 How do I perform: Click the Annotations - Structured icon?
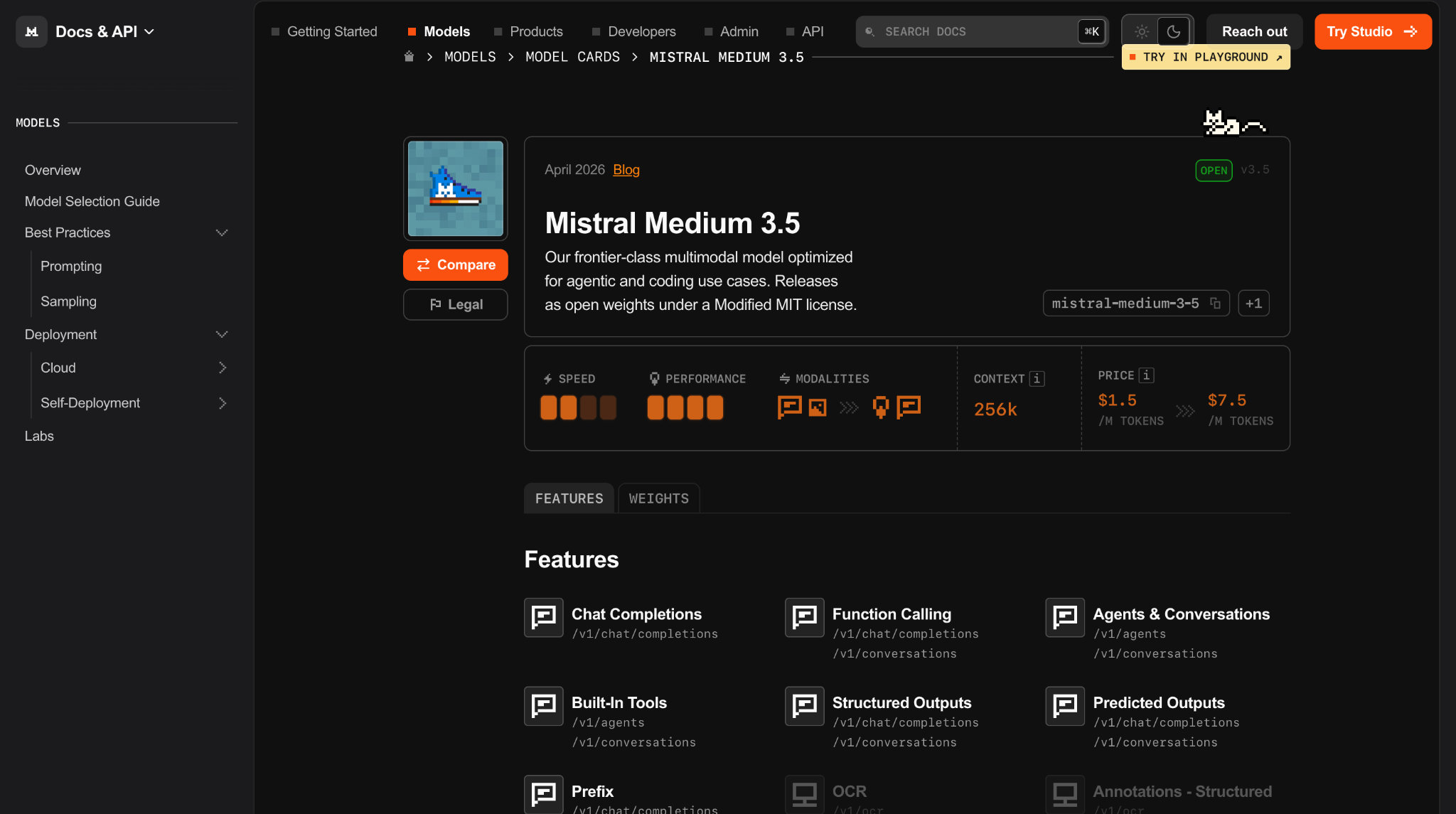(x=1065, y=794)
